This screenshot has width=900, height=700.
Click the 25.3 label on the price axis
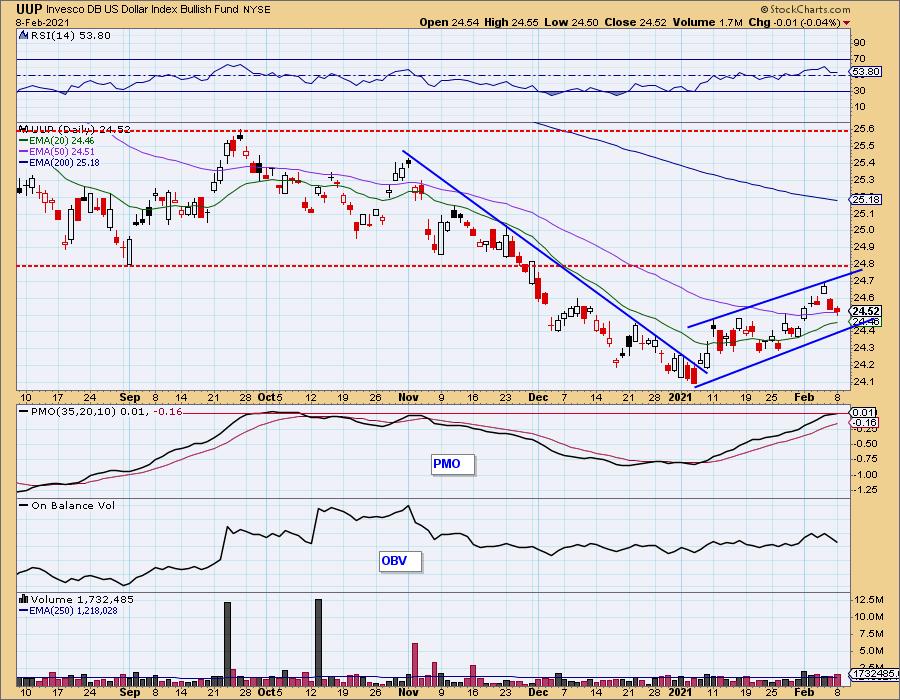pos(863,180)
